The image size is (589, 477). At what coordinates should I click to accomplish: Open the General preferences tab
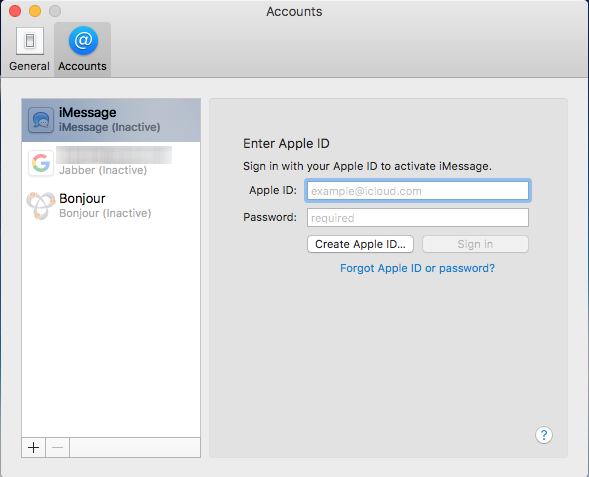click(x=29, y=50)
